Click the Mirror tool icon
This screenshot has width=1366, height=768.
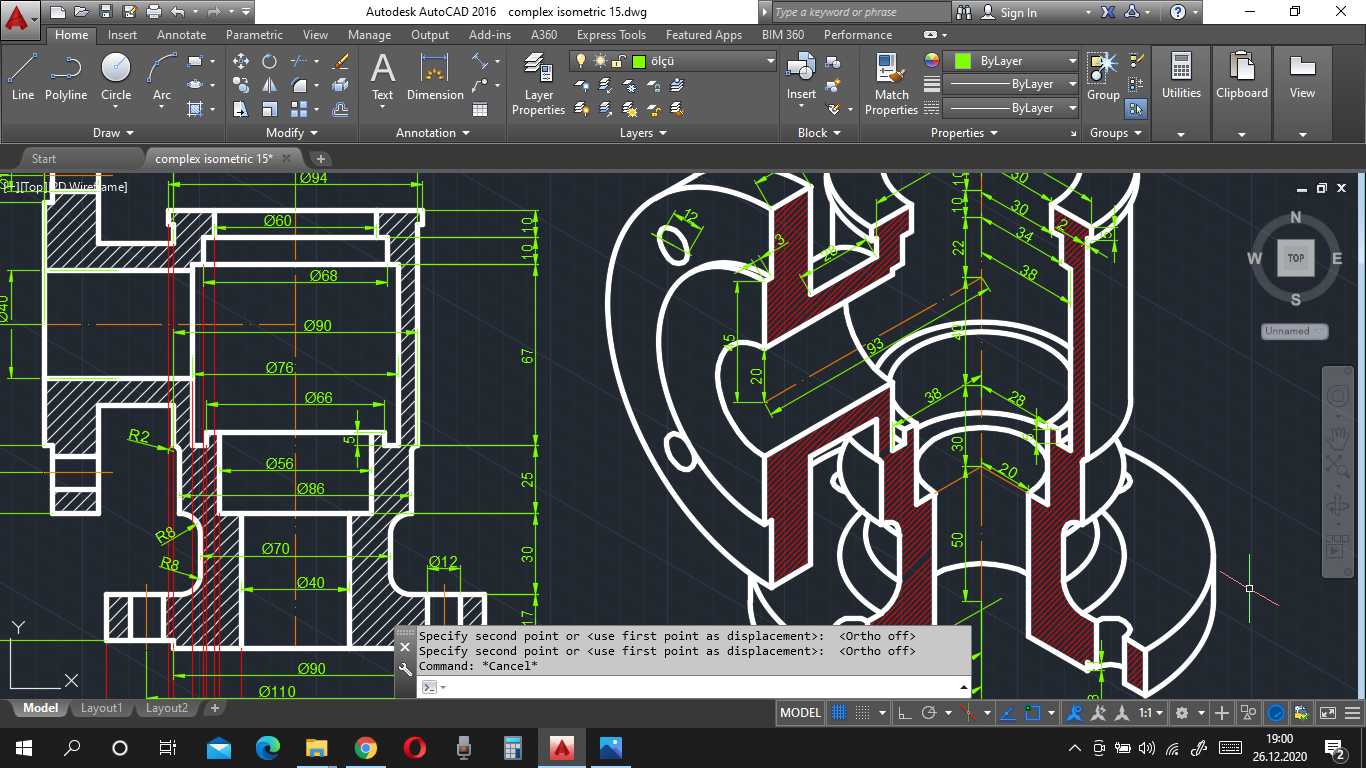pyautogui.click(x=270, y=85)
